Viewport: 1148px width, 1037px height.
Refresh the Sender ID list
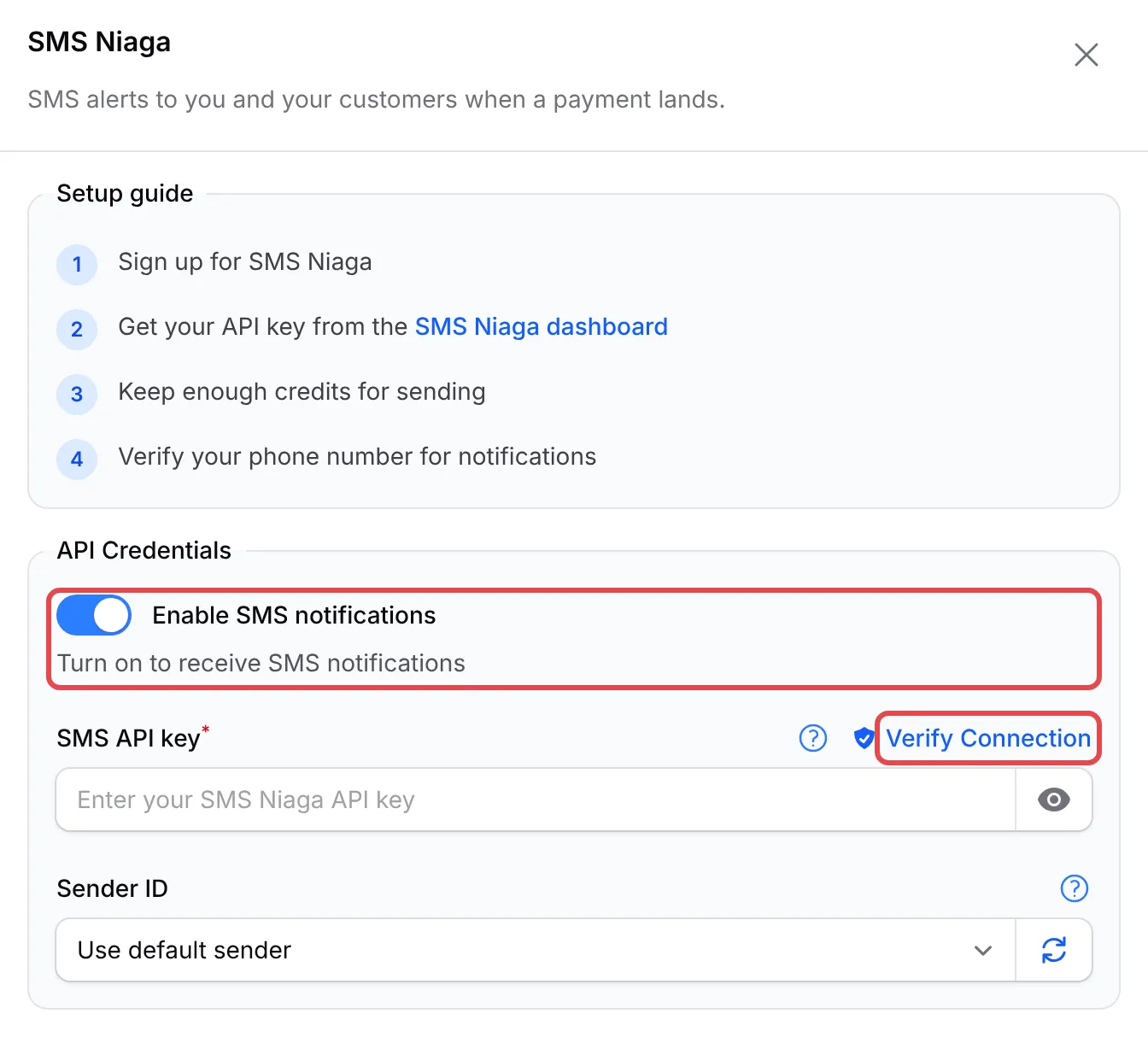tap(1054, 950)
